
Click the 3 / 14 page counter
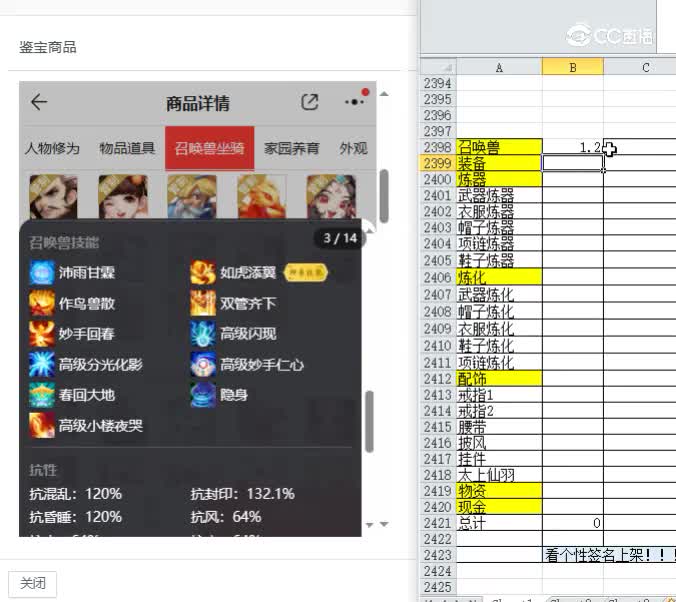tap(340, 238)
